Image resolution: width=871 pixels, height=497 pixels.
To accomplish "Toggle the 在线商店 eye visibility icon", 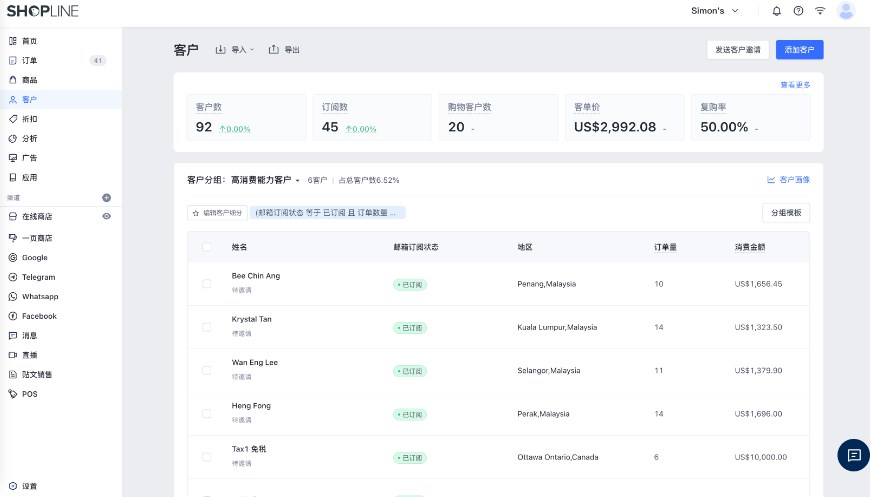I will pos(106,216).
